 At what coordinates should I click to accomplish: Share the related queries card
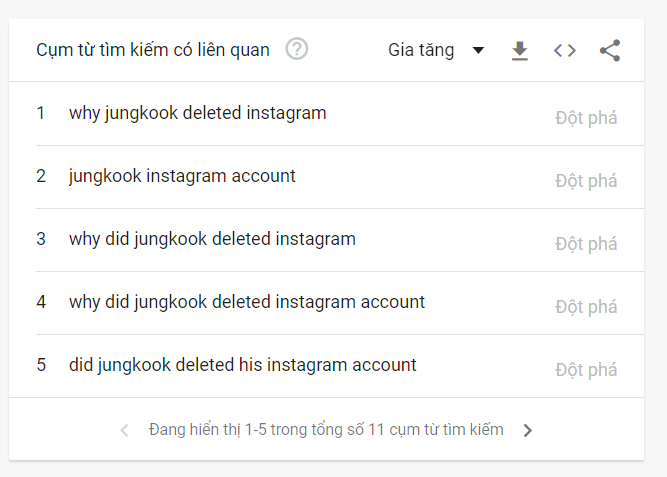[610, 50]
